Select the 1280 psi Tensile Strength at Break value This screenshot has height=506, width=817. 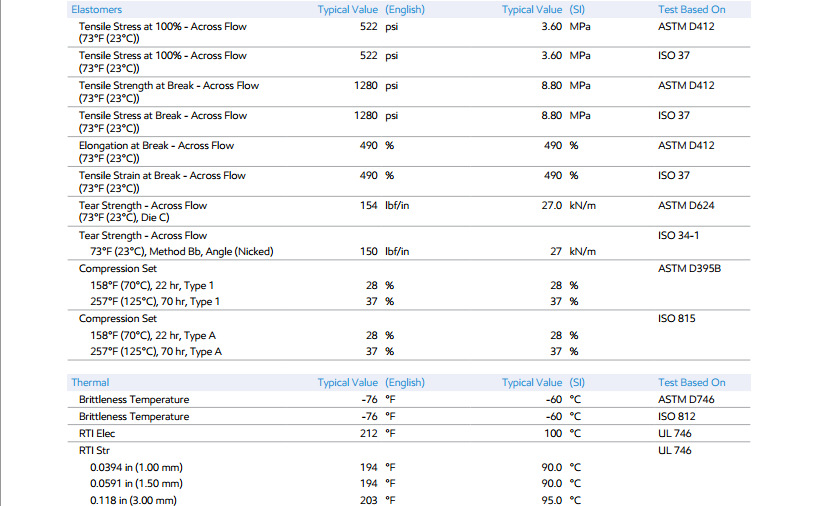376,85
